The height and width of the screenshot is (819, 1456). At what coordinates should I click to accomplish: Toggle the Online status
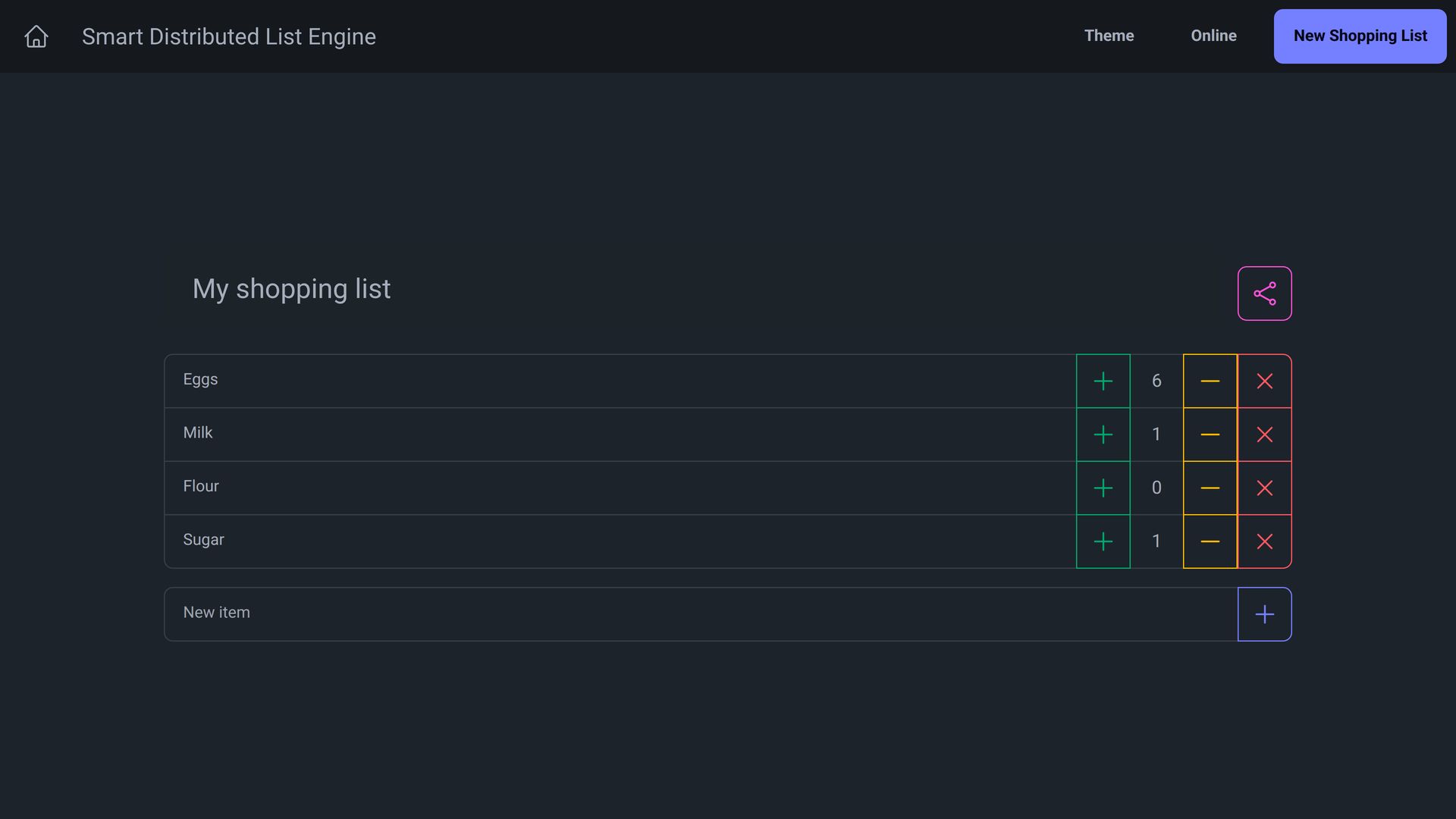(x=1213, y=36)
